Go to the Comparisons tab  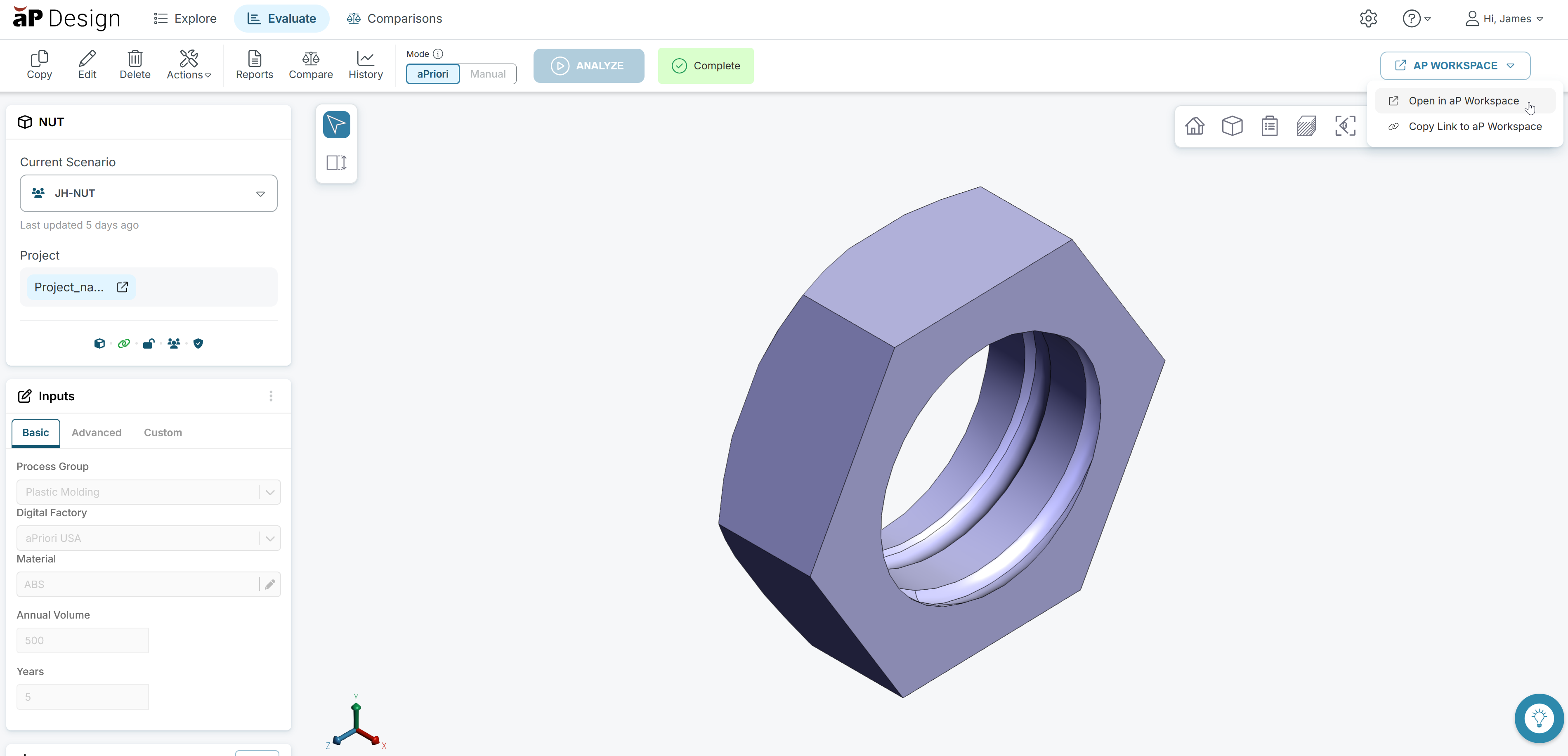[x=394, y=19]
